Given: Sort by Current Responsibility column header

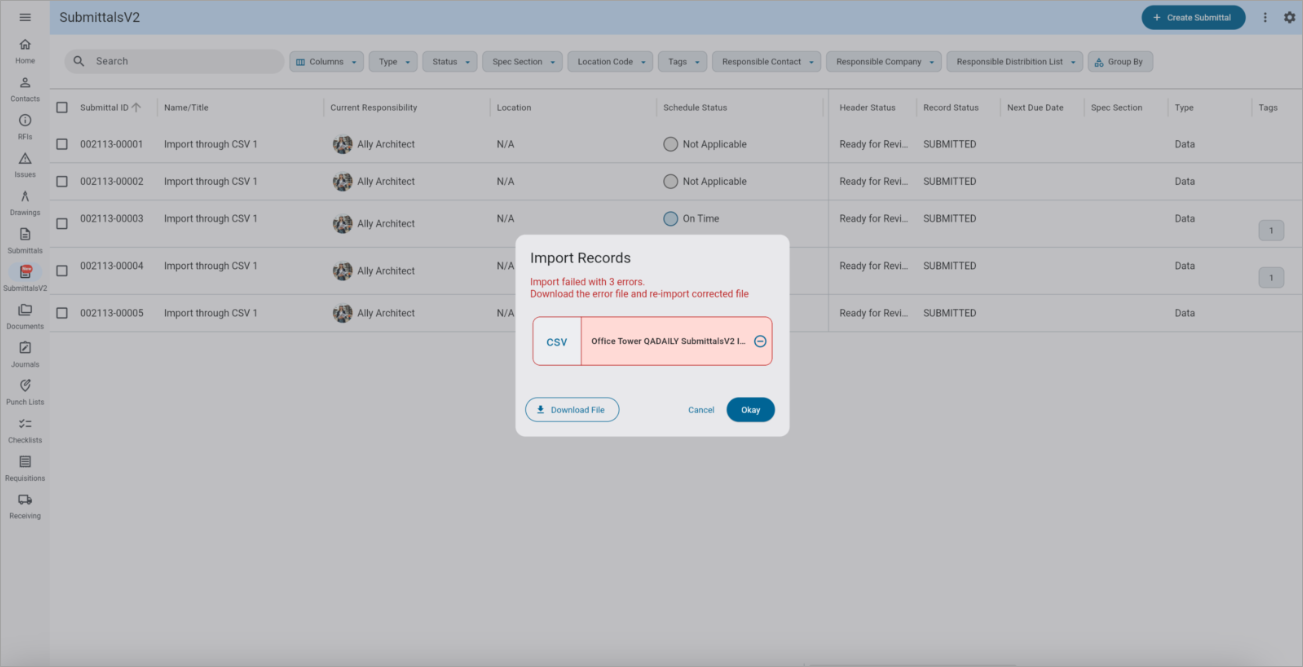Looking at the screenshot, I should 374,107.
